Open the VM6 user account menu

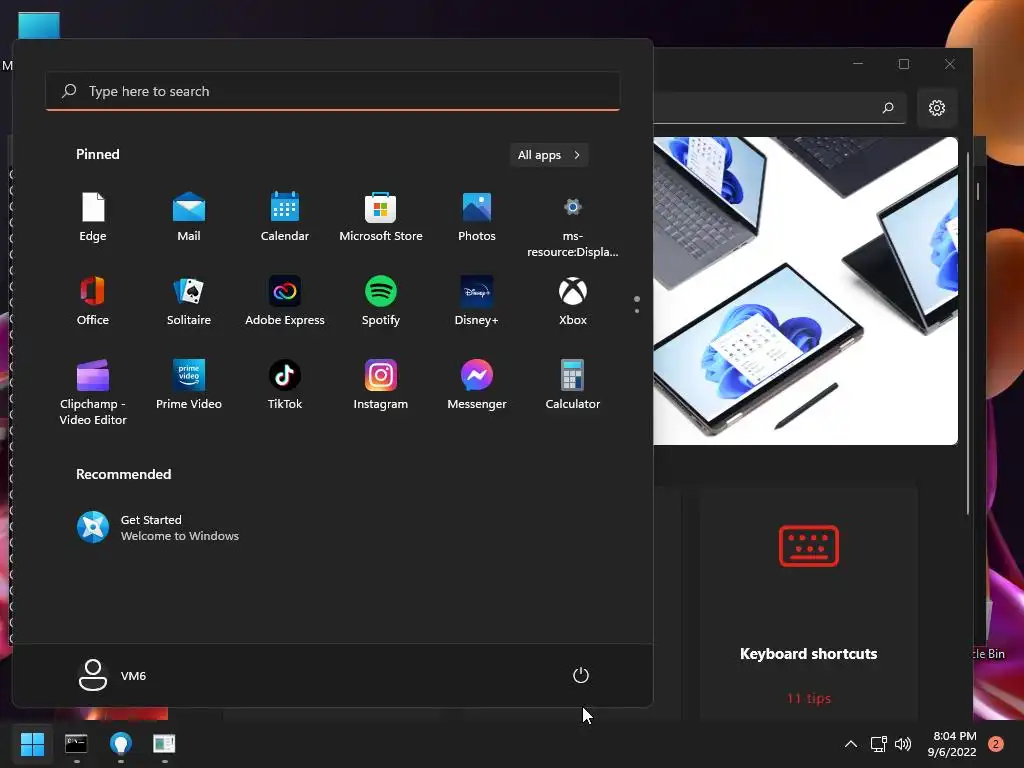coord(112,675)
